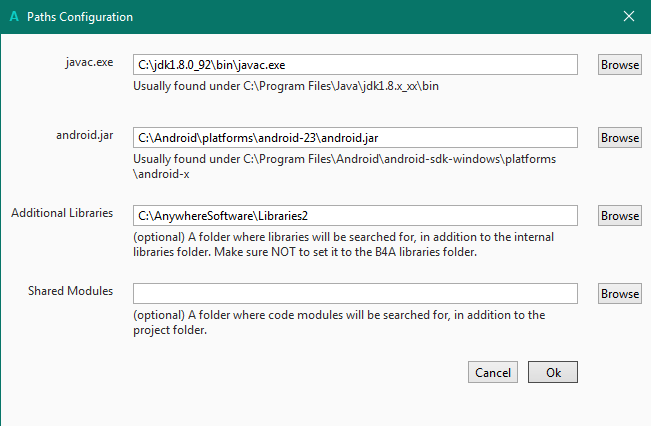
Task: Browse for a Shared Modules folder
Action: coord(620,293)
